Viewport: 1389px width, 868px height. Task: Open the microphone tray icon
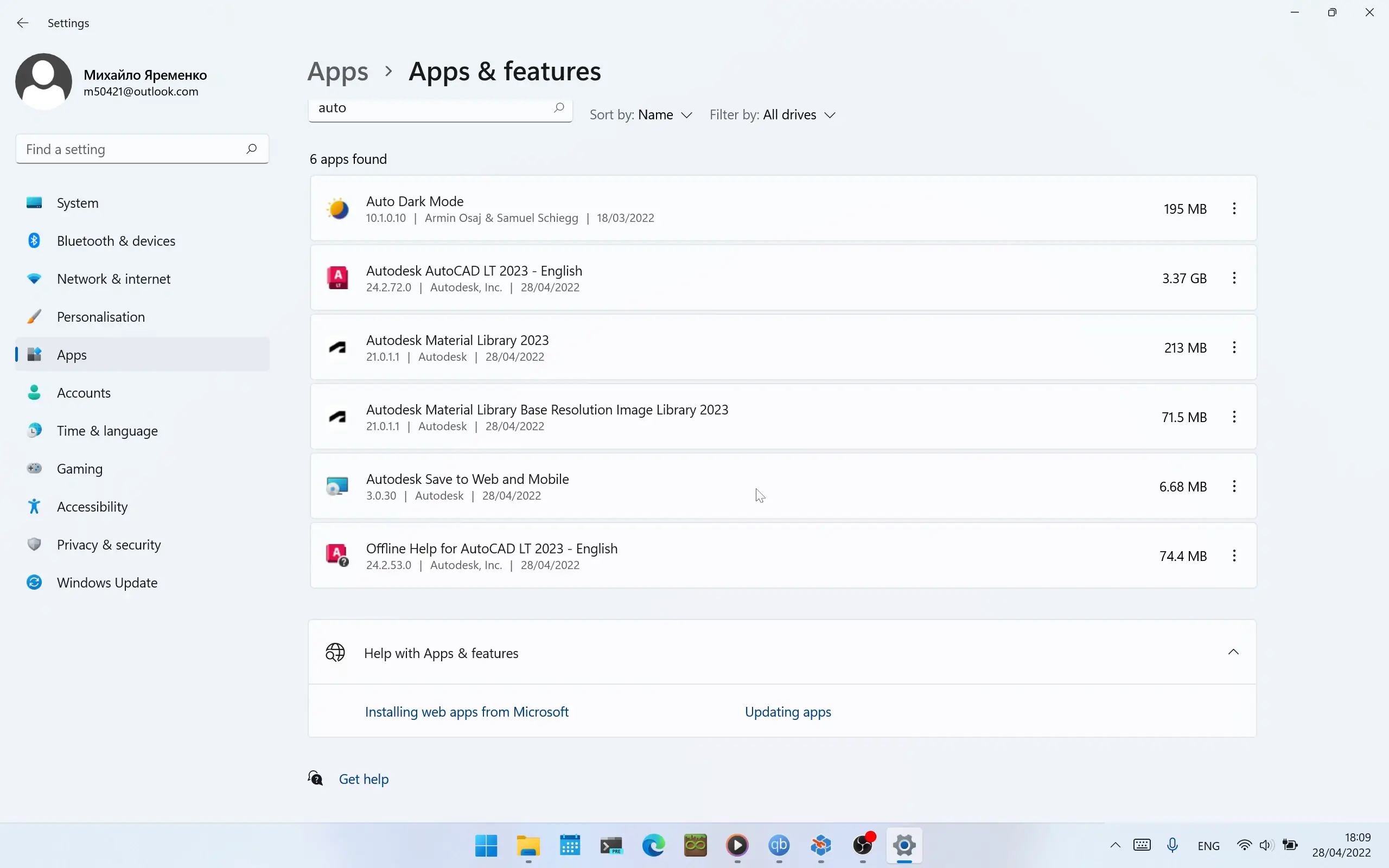[x=1172, y=845]
